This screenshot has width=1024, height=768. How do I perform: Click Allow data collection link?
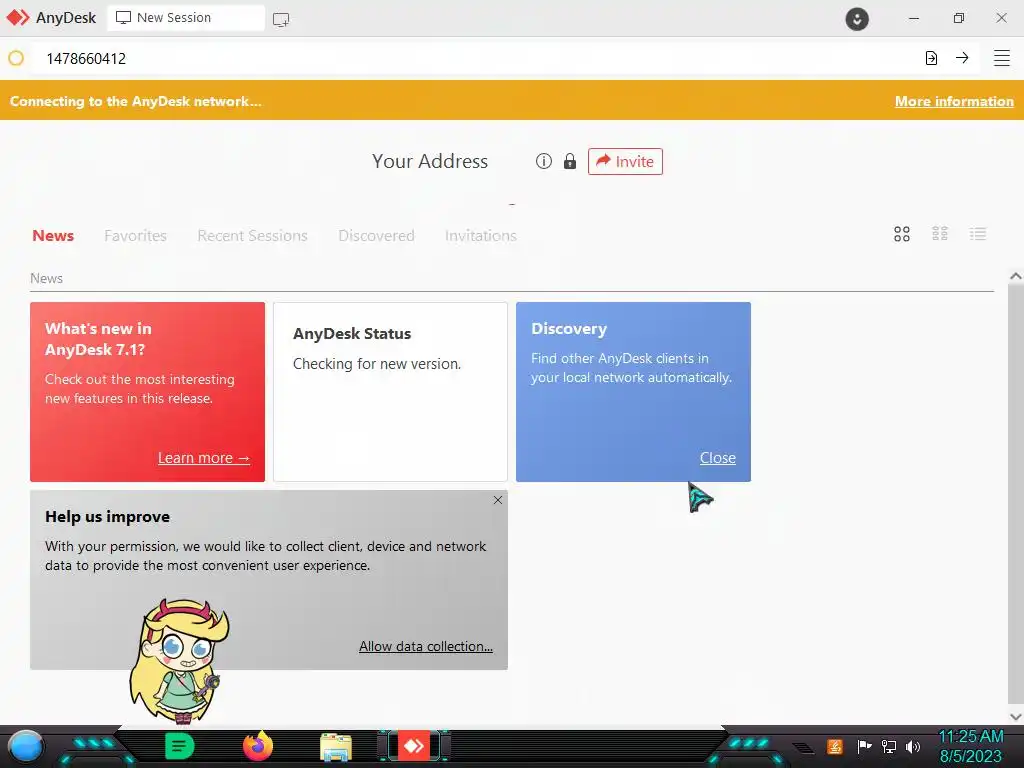point(426,646)
